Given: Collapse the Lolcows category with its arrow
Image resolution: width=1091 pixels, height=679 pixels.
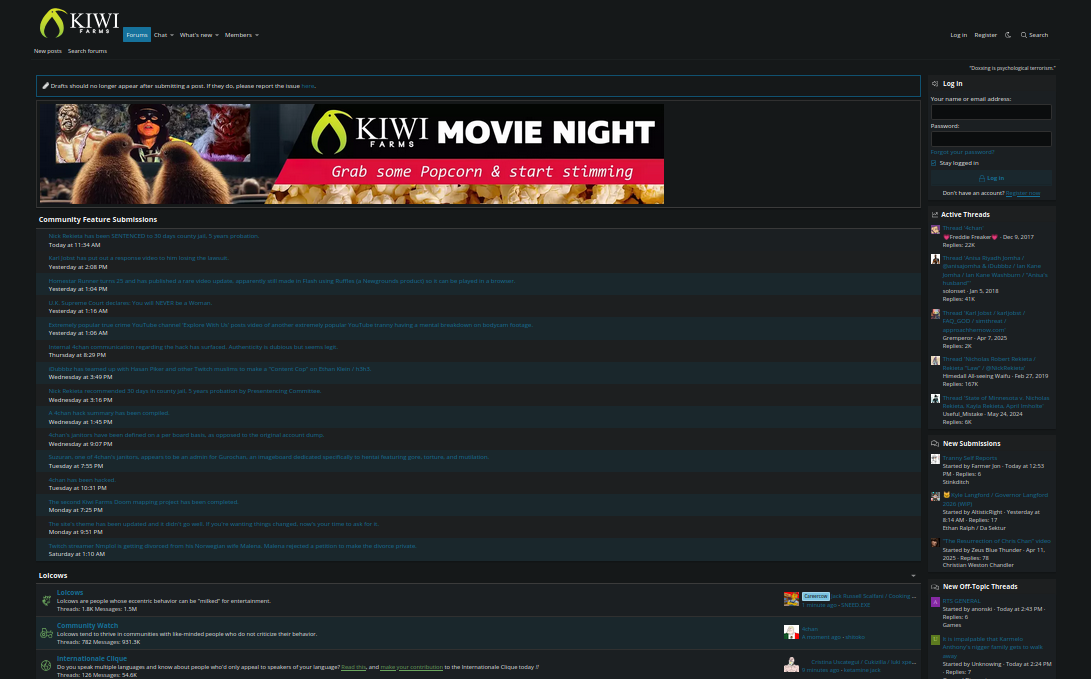Looking at the screenshot, I should [913, 575].
